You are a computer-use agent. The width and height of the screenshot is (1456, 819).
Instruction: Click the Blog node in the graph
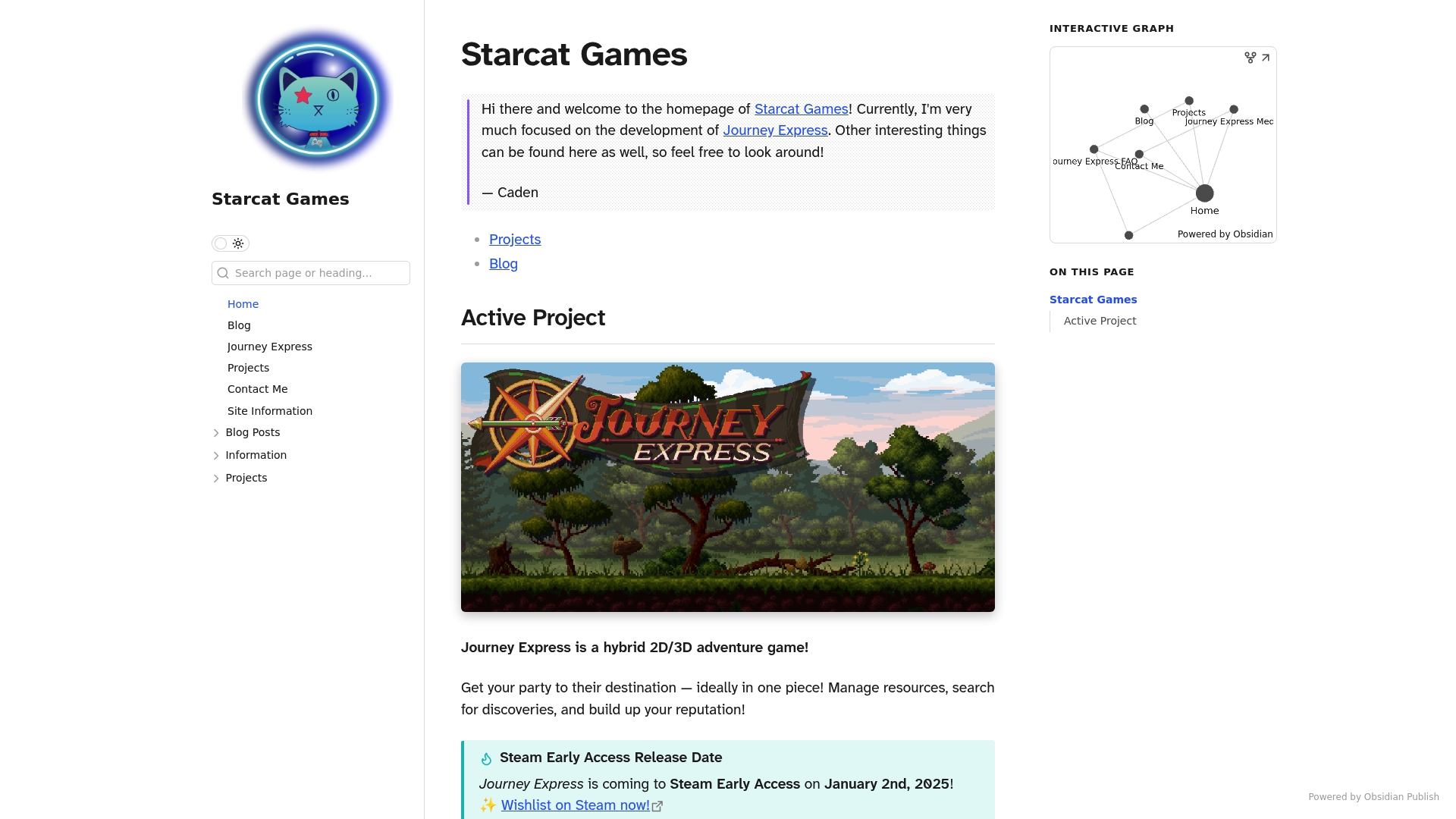coord(1144,109)
